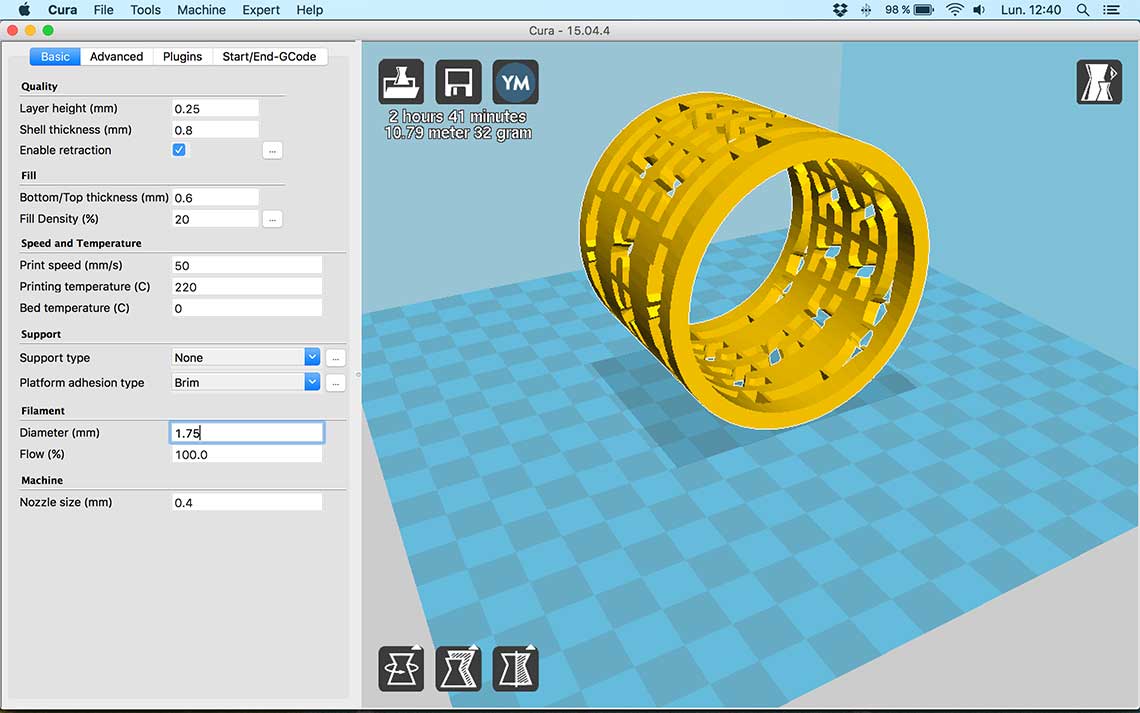This screenshot has width=1140, height=713.
Task: Open the Support type dropdown
Action: tap(246, 357)
